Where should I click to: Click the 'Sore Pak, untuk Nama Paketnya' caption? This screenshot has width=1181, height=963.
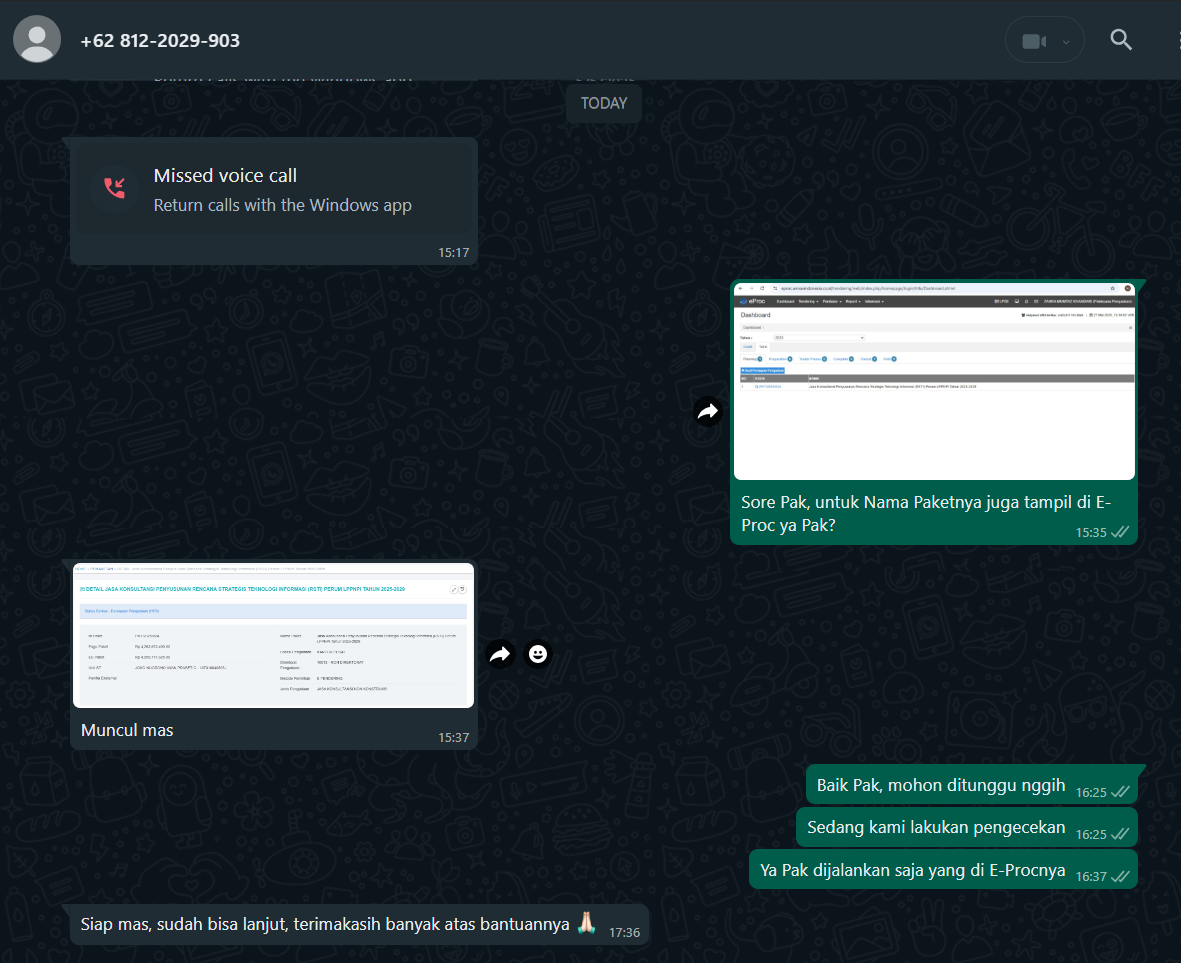[x=925, y=514]
